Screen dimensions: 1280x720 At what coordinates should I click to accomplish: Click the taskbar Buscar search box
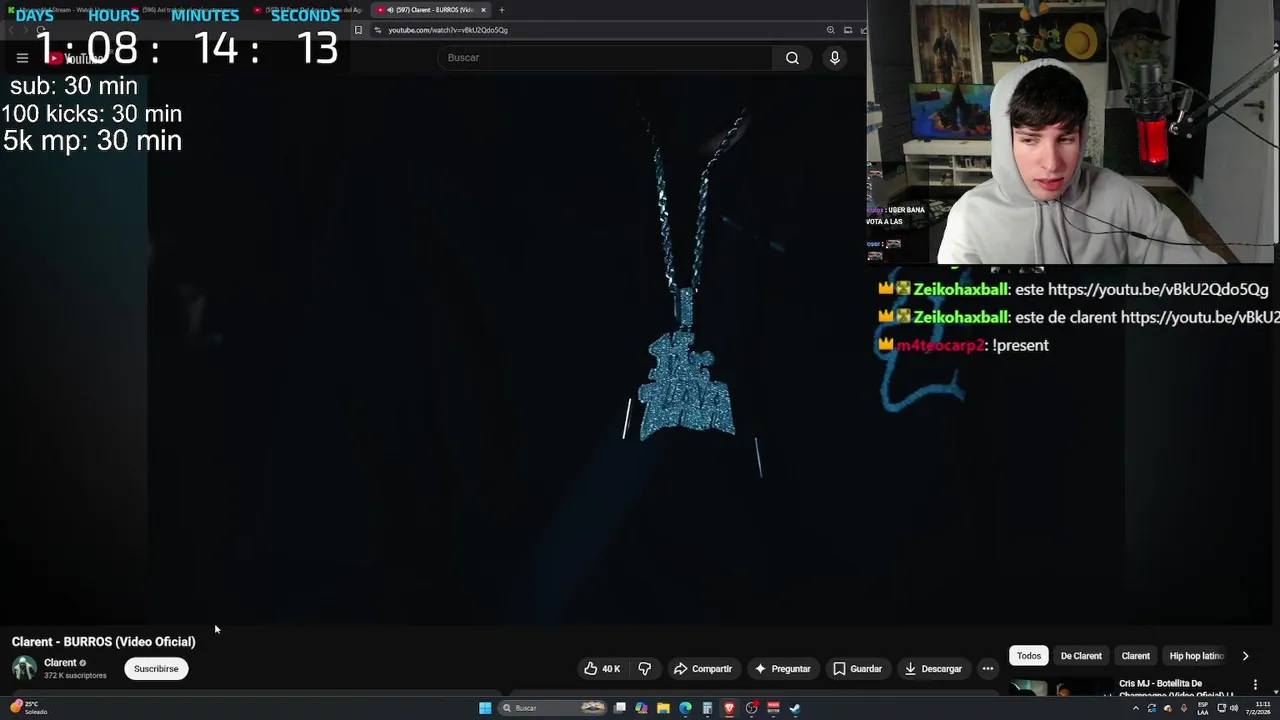[553, 708]
